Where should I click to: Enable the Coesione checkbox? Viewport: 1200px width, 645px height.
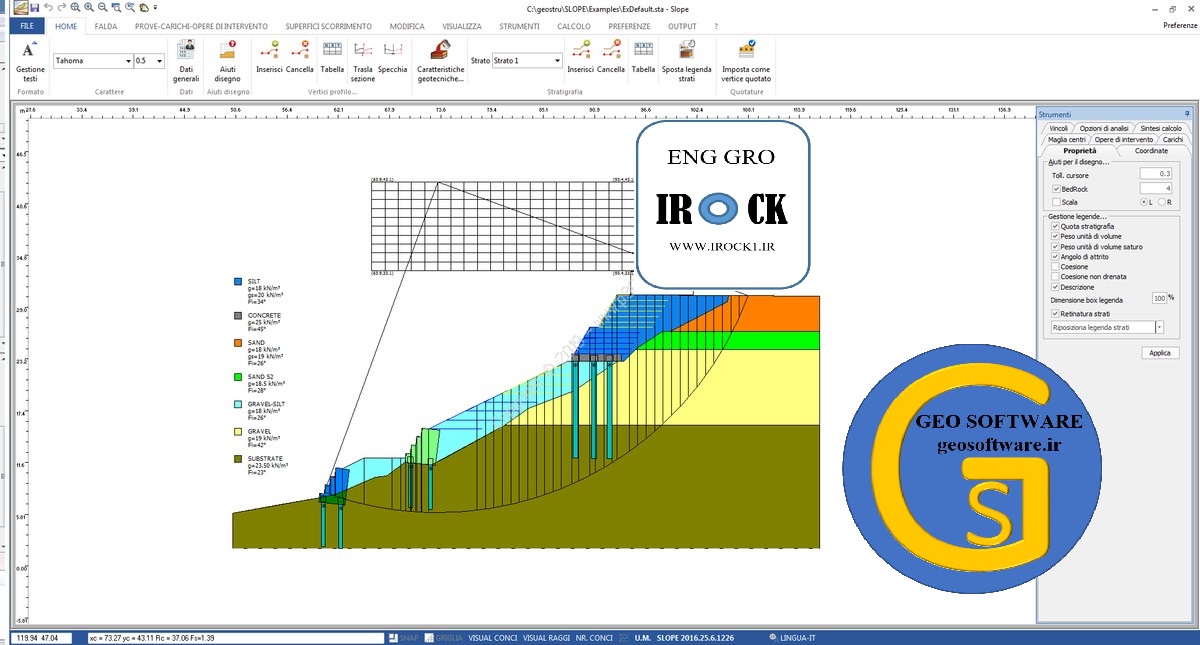coord(1056,267)
